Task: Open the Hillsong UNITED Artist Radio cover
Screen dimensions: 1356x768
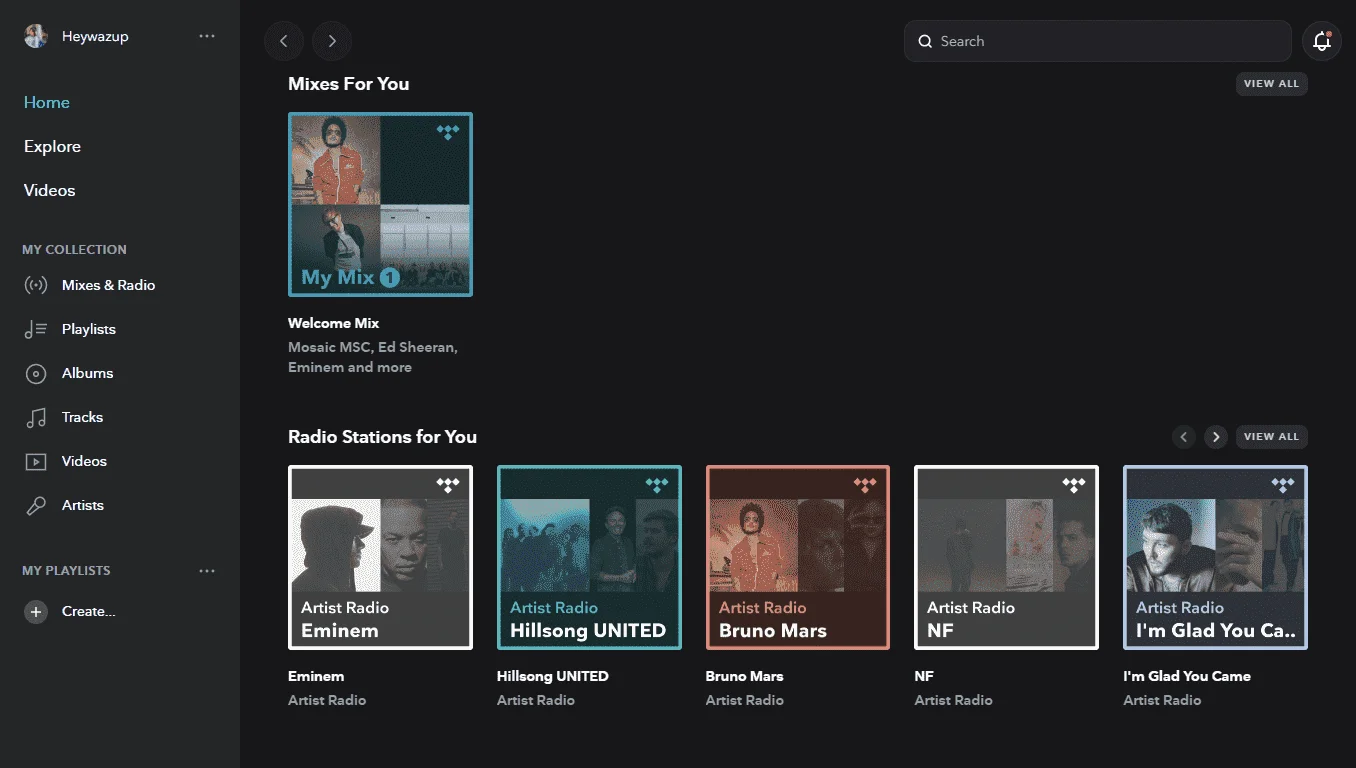Action: (x=589, y=557)
